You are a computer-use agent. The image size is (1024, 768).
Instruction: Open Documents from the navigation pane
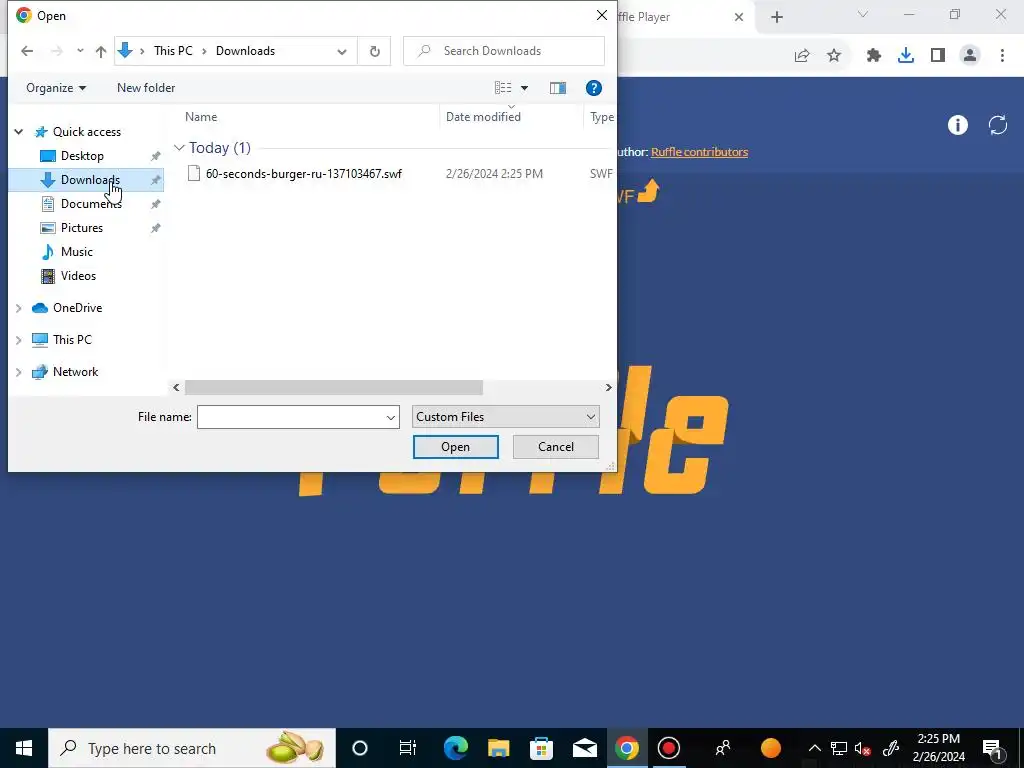[91, 204]
